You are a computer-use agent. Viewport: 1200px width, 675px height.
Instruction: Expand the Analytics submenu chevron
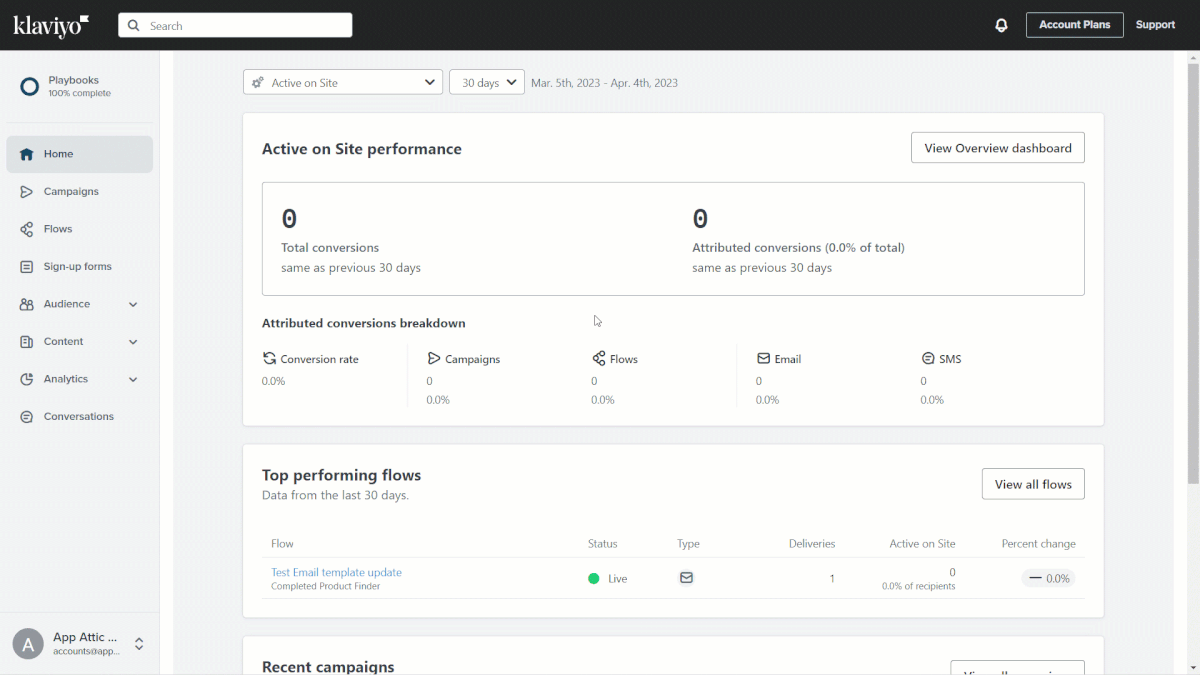tap(133, 380)
